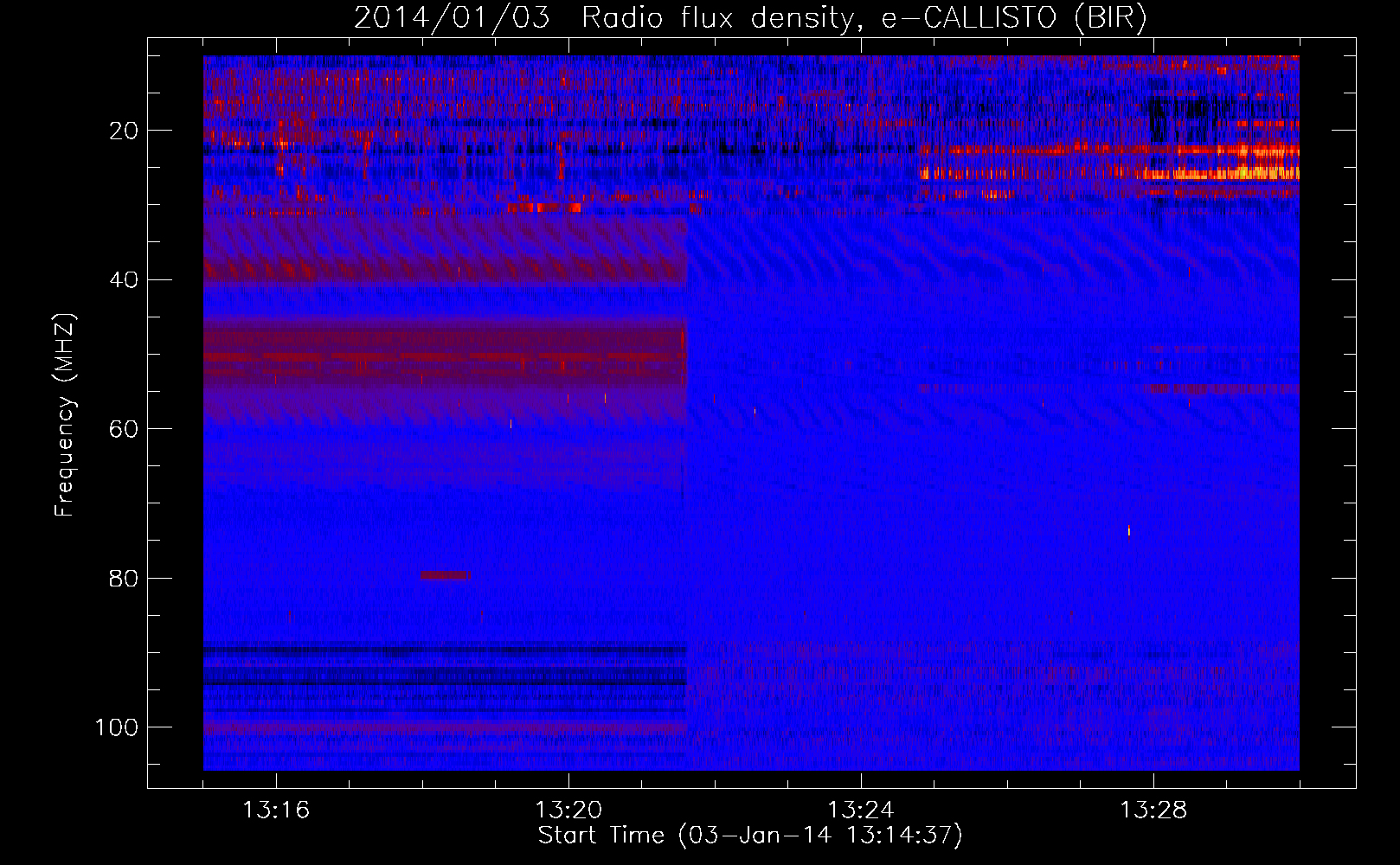Click the bright yellow emission band near 26 MHz
Image resolution: width=1400 pixels, height=865 pixels.
click(x=1220, y=174)
